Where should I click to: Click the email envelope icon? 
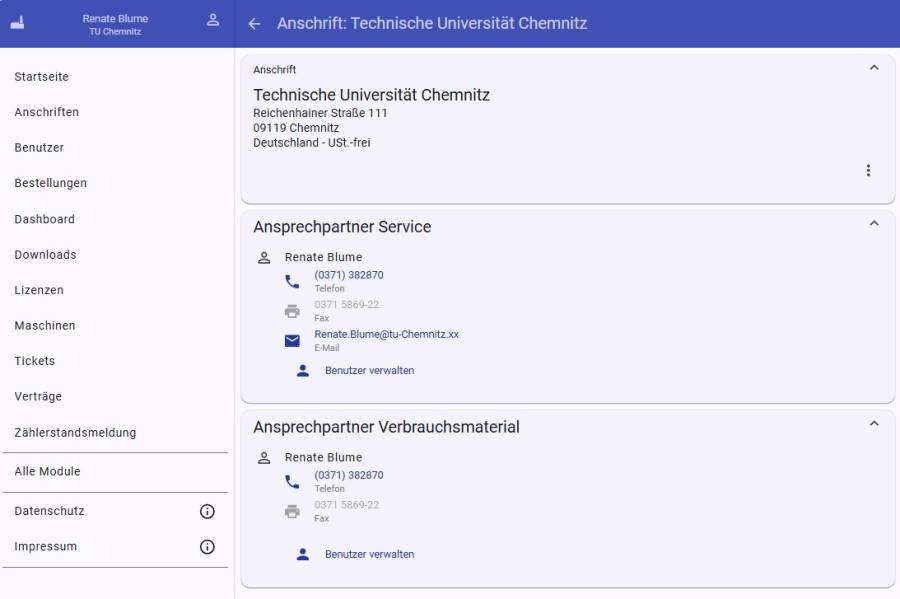point(292,341)
